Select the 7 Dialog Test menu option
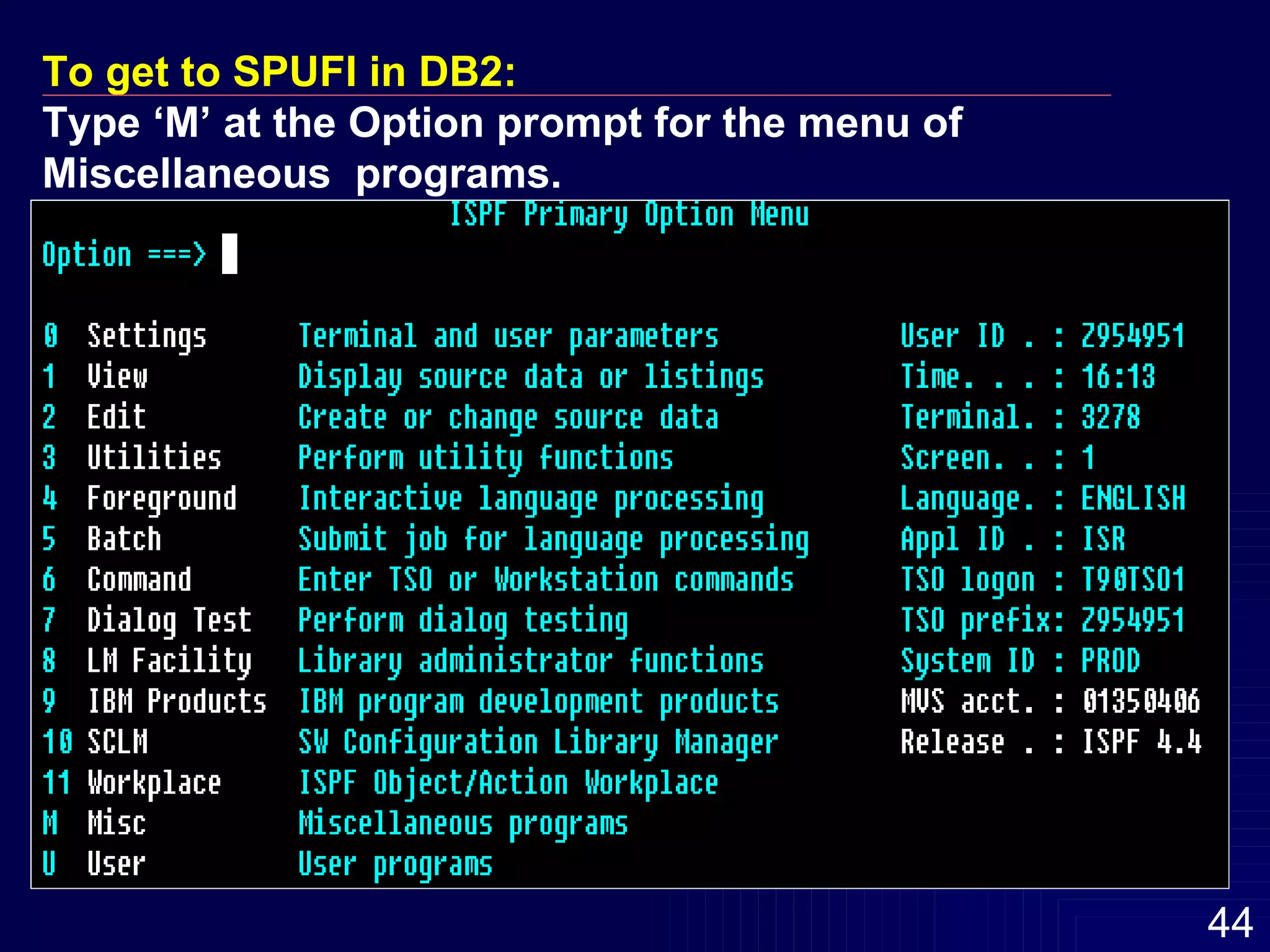The height and width of the screenshot is (952, 1270). point(147,620)
